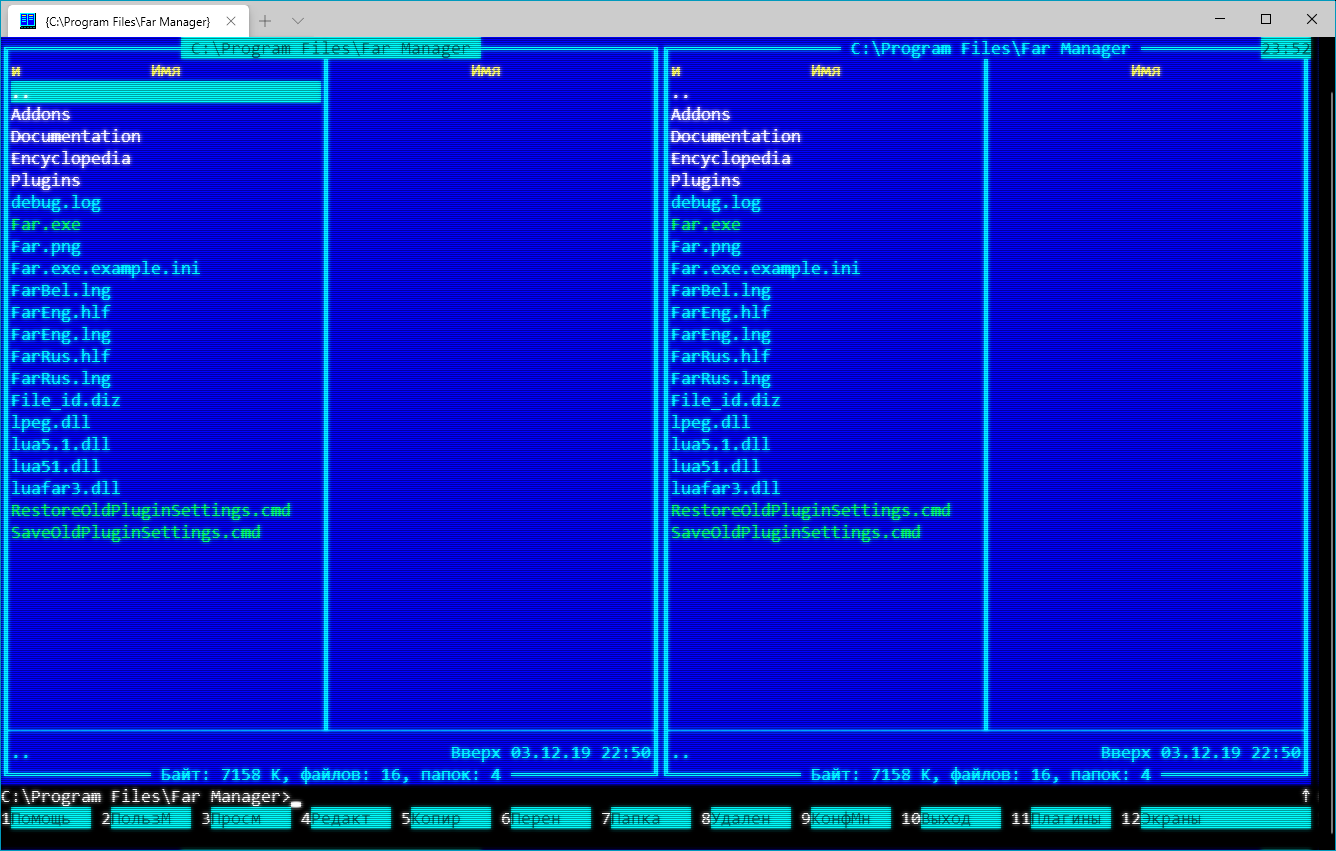
Task: Click 10 Выход function key
Action: click(950, 819)
